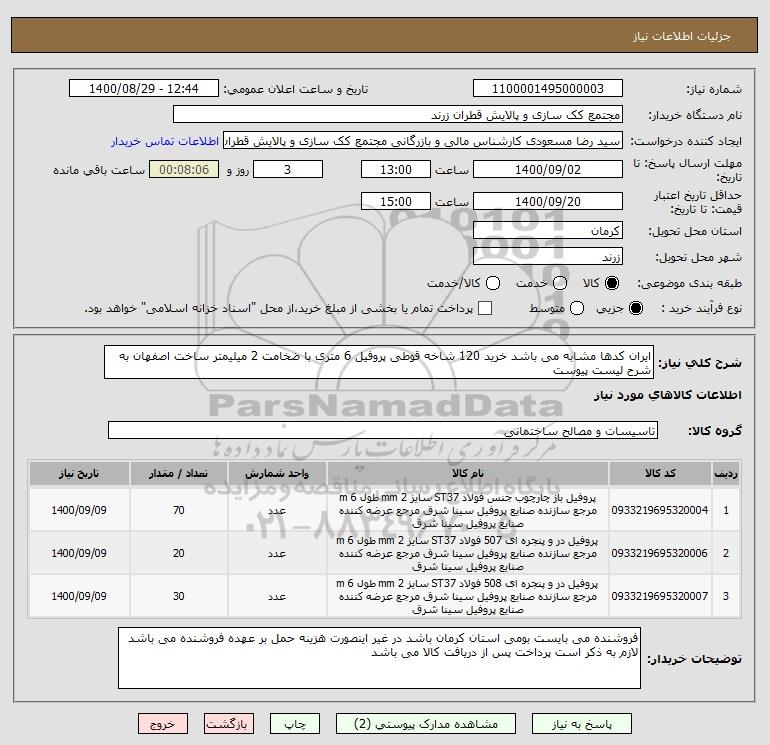Select the کالا/خدمت radio button
Viewport: 770px width, 745px height.
click(493, 283)
